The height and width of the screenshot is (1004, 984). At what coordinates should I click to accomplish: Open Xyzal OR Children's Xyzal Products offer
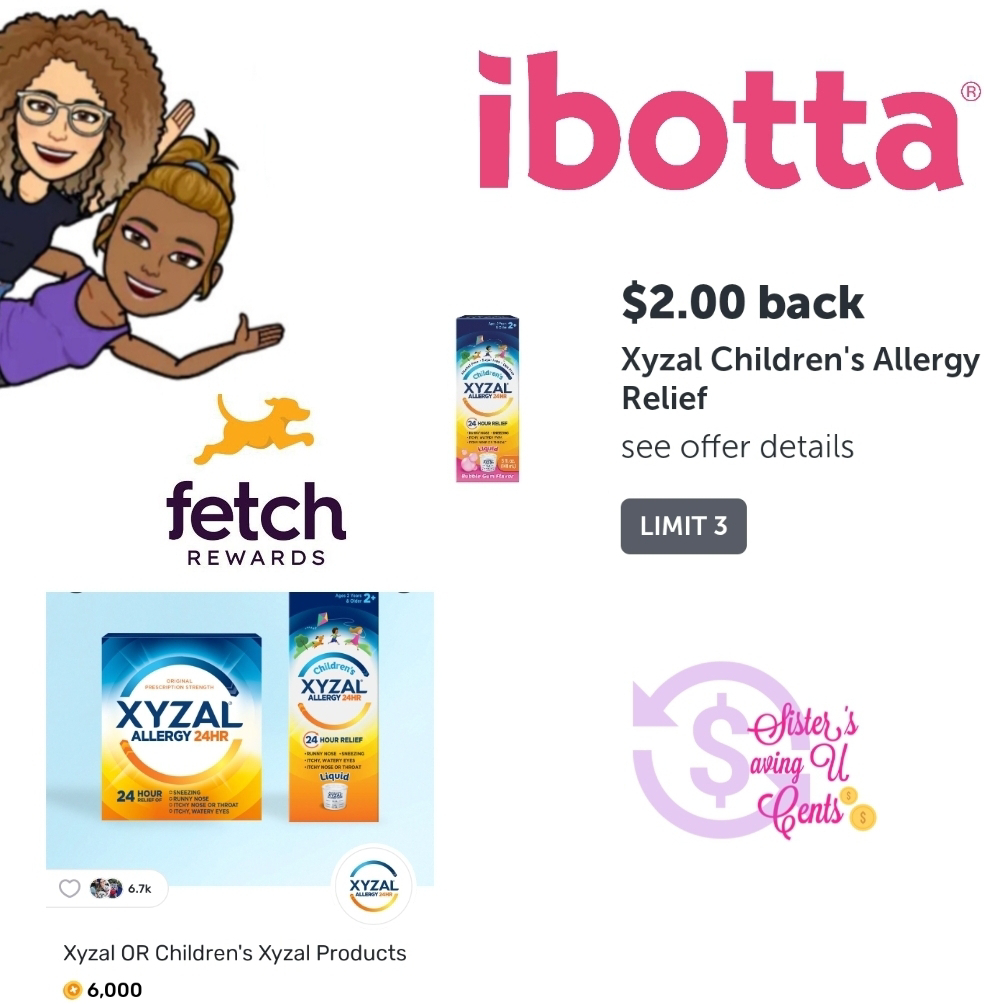[x=234, y=953]
